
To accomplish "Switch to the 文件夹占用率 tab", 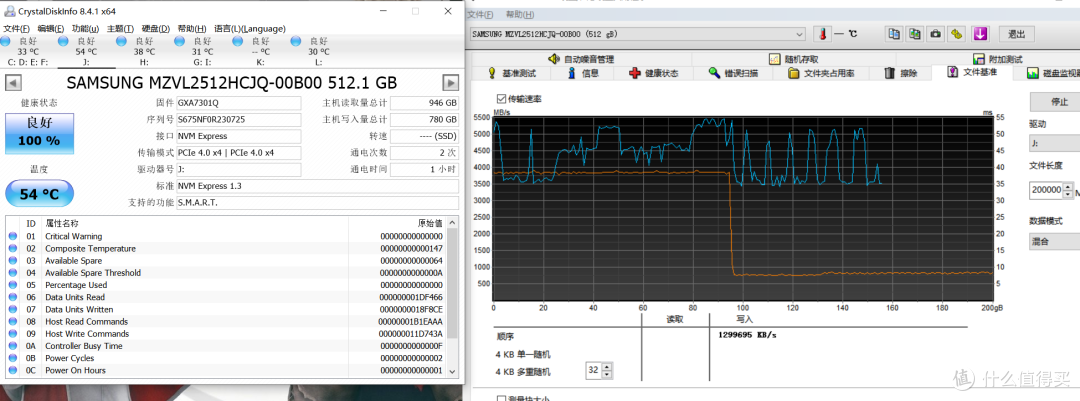I will (x=822, y=73).
